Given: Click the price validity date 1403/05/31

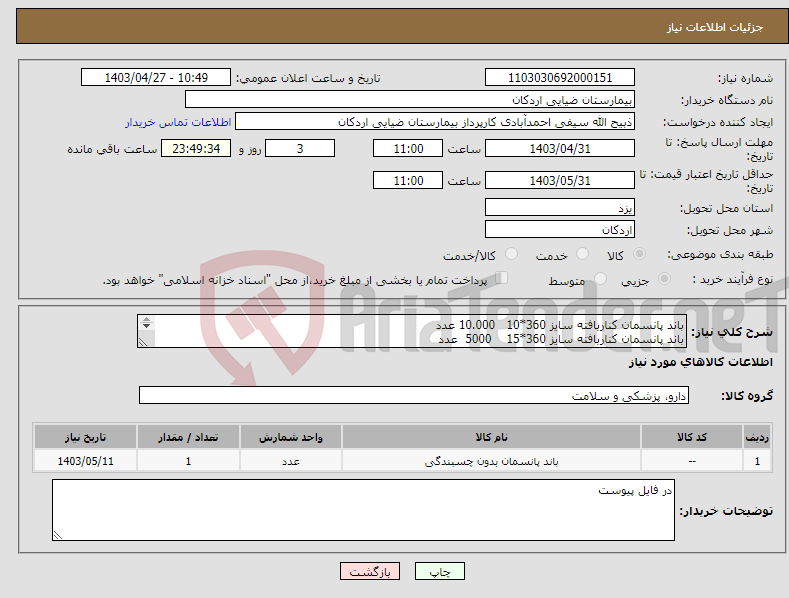Looking at the screenshot, I should [x=560, y=180].
